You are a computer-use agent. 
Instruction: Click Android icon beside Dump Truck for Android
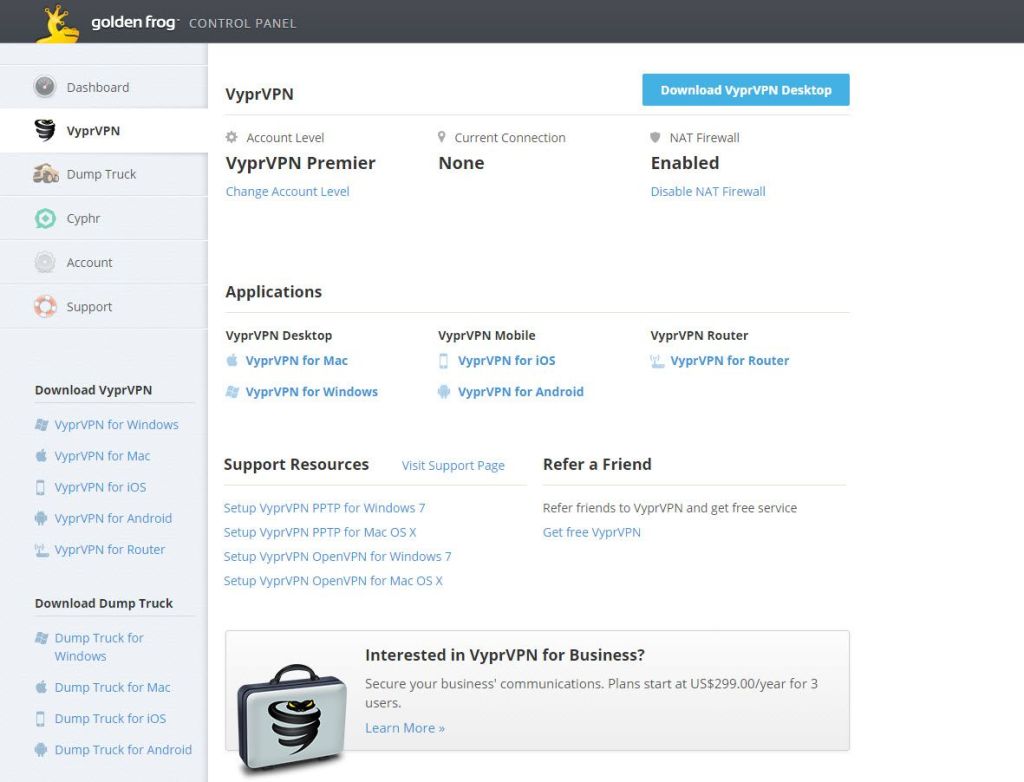(40, 749)
